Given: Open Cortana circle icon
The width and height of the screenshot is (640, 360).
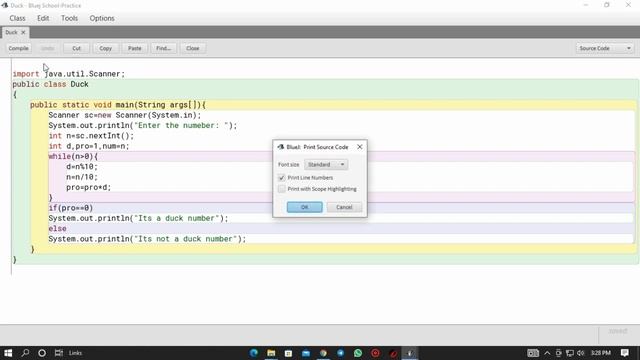Looking at the screenshot, I should pyautogui.click(x=42, y=353).
